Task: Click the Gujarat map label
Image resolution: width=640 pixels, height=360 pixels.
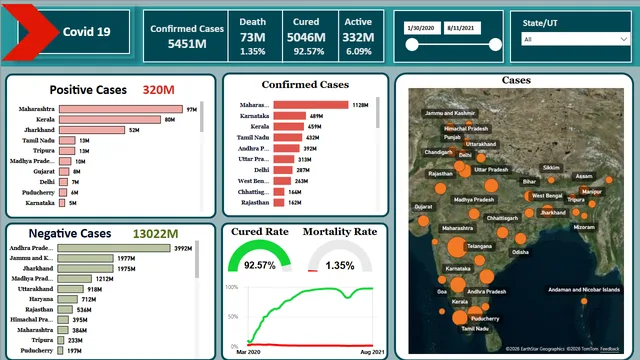Action: [423, 207]
